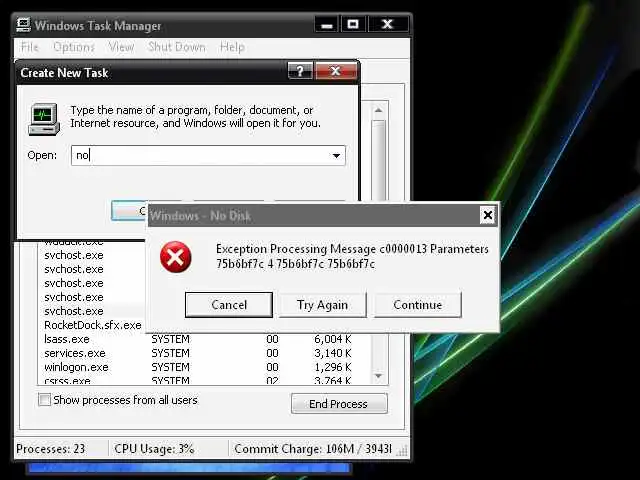Screen dimensions: 640x480
Task: Click the 3,140 K memory value
Action: click(333, 353)
